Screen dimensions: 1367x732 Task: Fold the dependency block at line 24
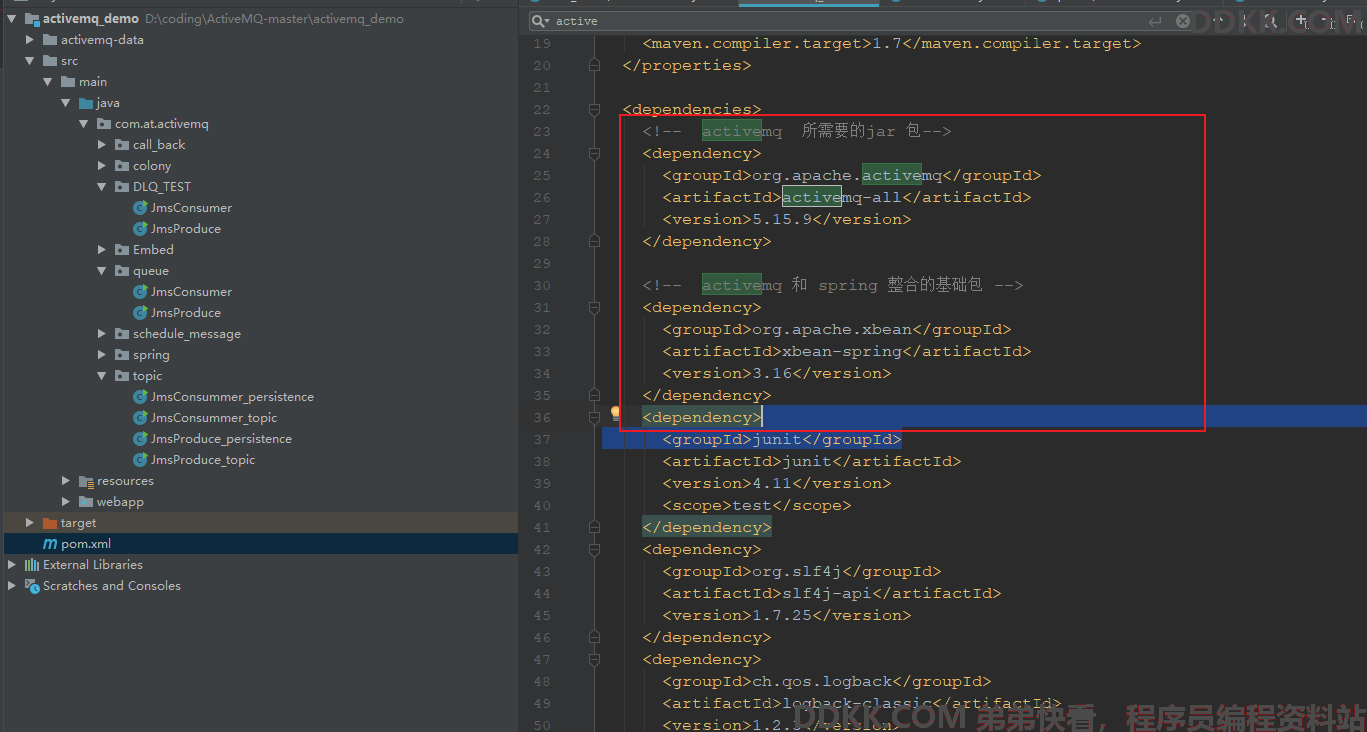(595, 153)
